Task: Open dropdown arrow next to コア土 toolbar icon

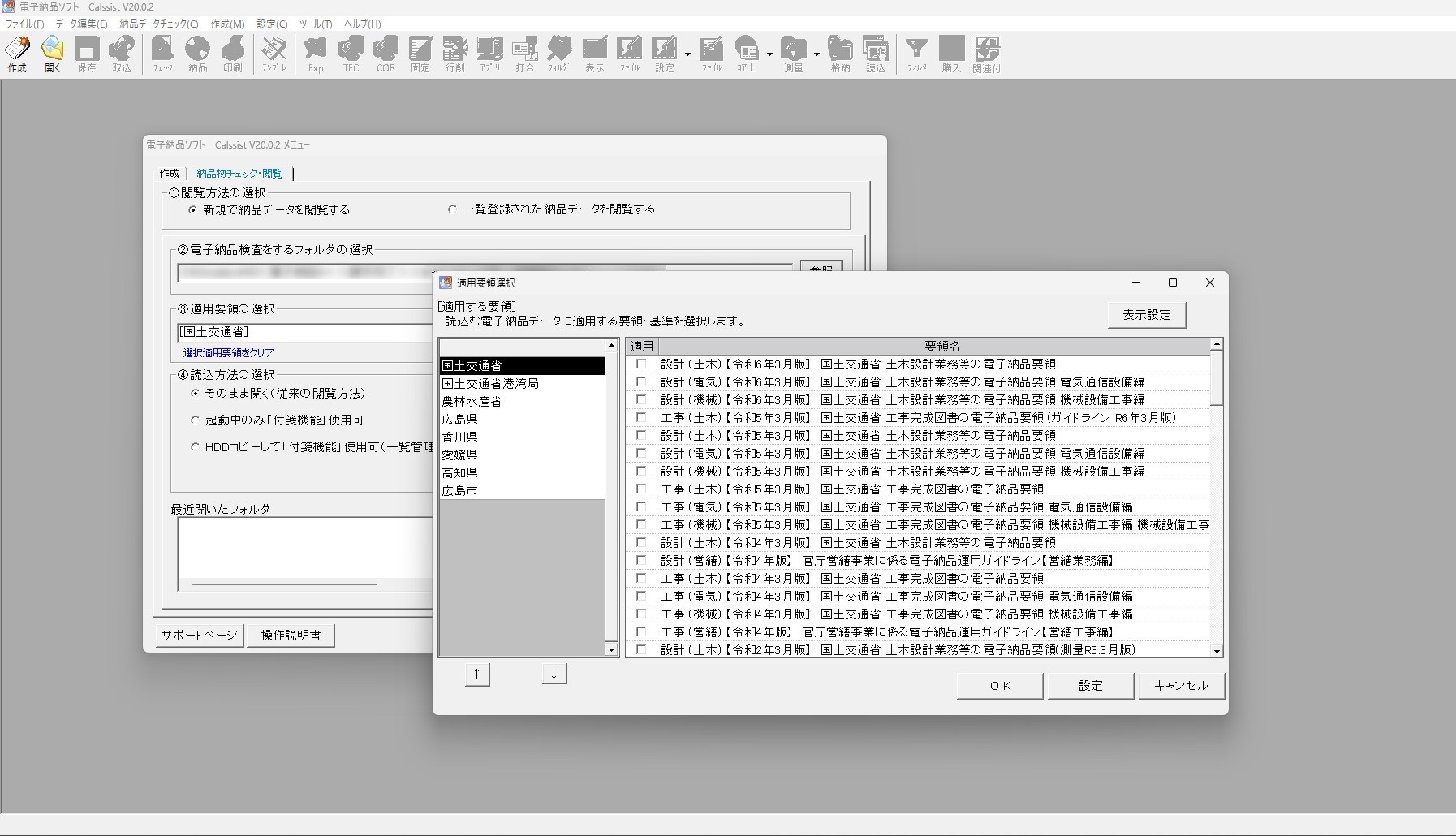Action: (x=769, y=54)
